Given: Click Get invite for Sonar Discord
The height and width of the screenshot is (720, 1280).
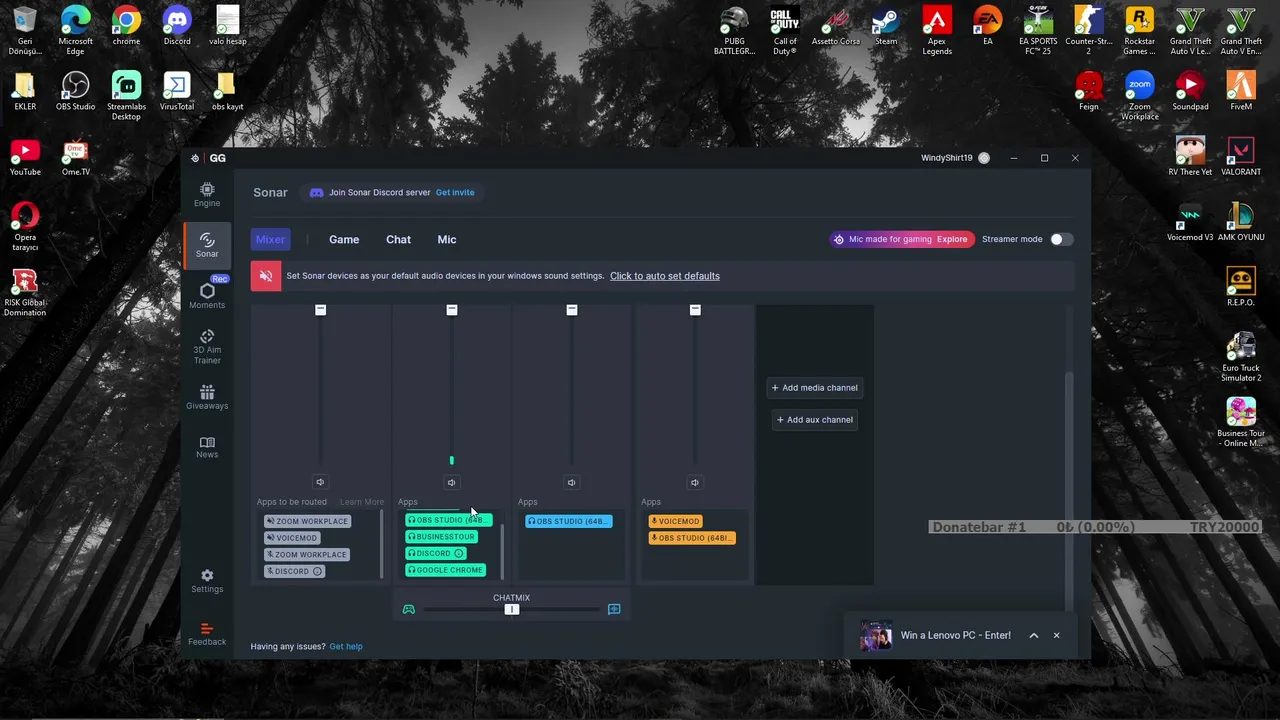Looking at the screenshot, I should (x=455, y=192).
